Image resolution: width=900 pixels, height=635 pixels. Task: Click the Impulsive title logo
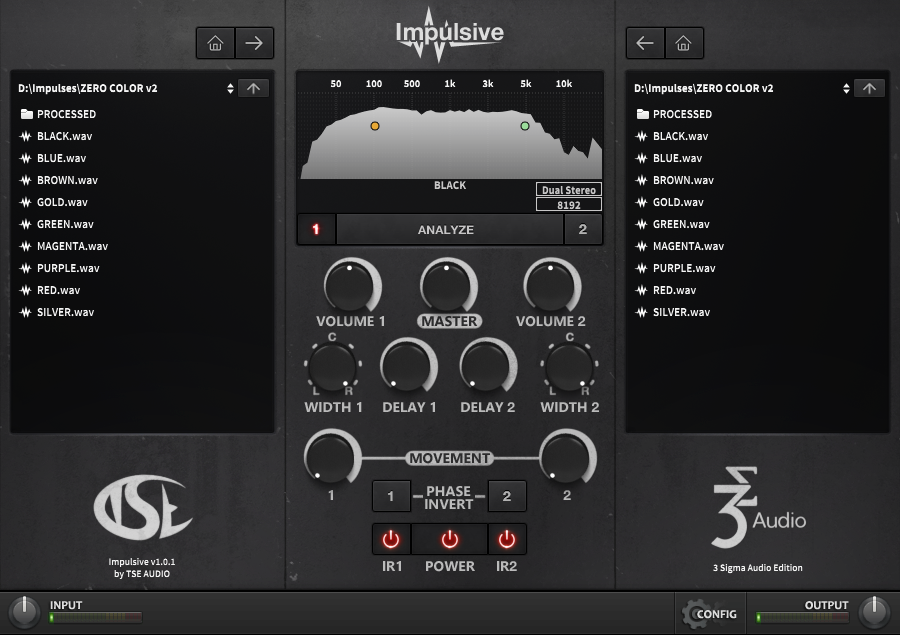point(449,33)
